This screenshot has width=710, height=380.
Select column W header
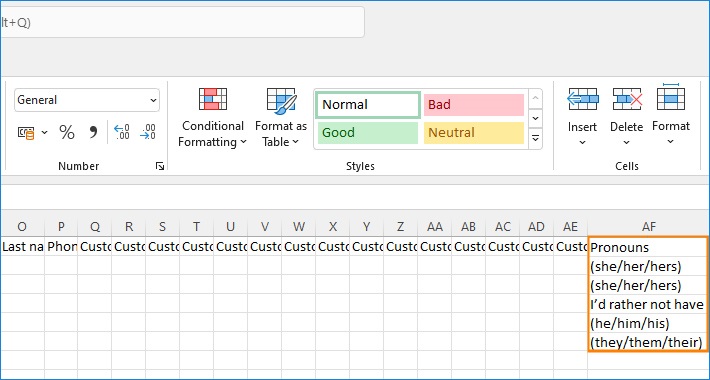pos(298,226)
